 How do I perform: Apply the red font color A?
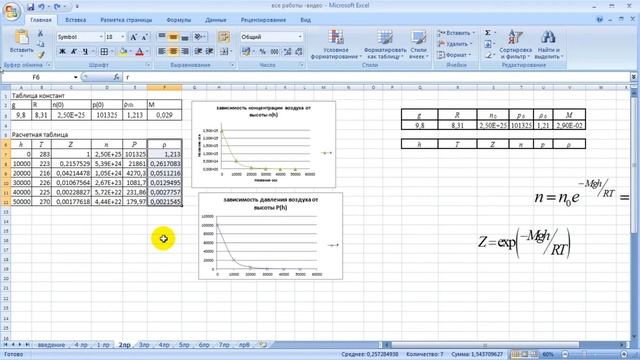[x=140, y=51]
